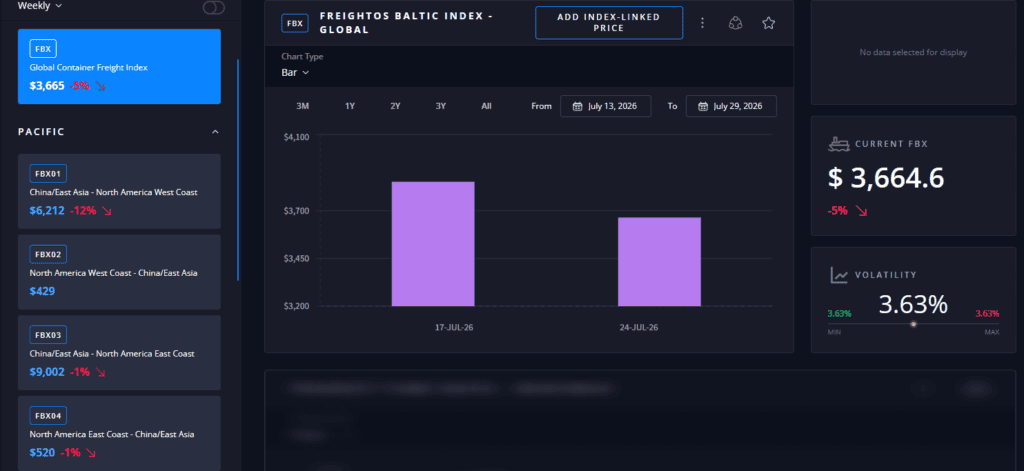Click the down arrow next to -12% on FBX01
The width and height of the screenshot is (1024, 471).
107,211
